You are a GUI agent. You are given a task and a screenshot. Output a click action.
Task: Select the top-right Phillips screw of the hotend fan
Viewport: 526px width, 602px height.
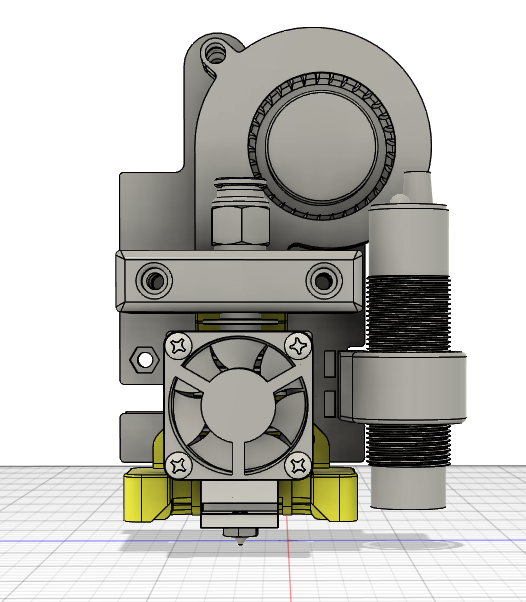coord(299,346)
